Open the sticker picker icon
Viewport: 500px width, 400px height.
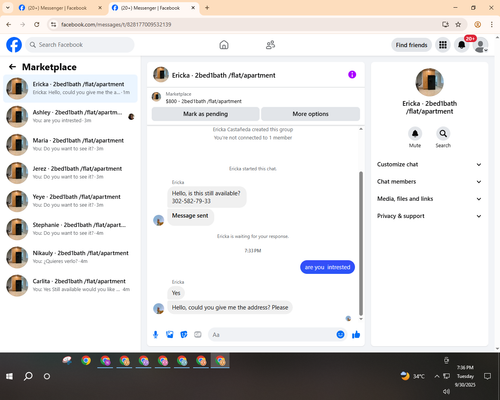pos(184,334)
